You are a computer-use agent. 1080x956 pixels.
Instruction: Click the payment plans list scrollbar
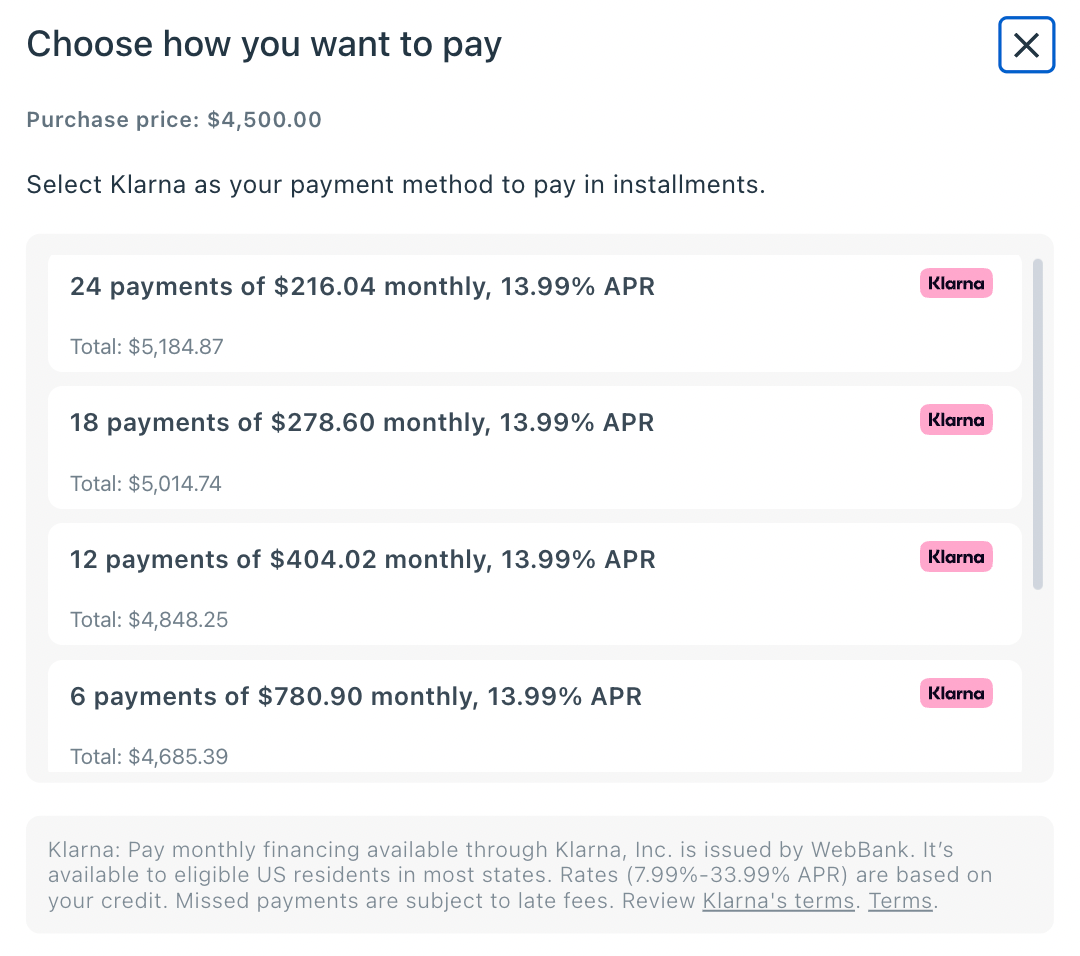pos(1038,424)
